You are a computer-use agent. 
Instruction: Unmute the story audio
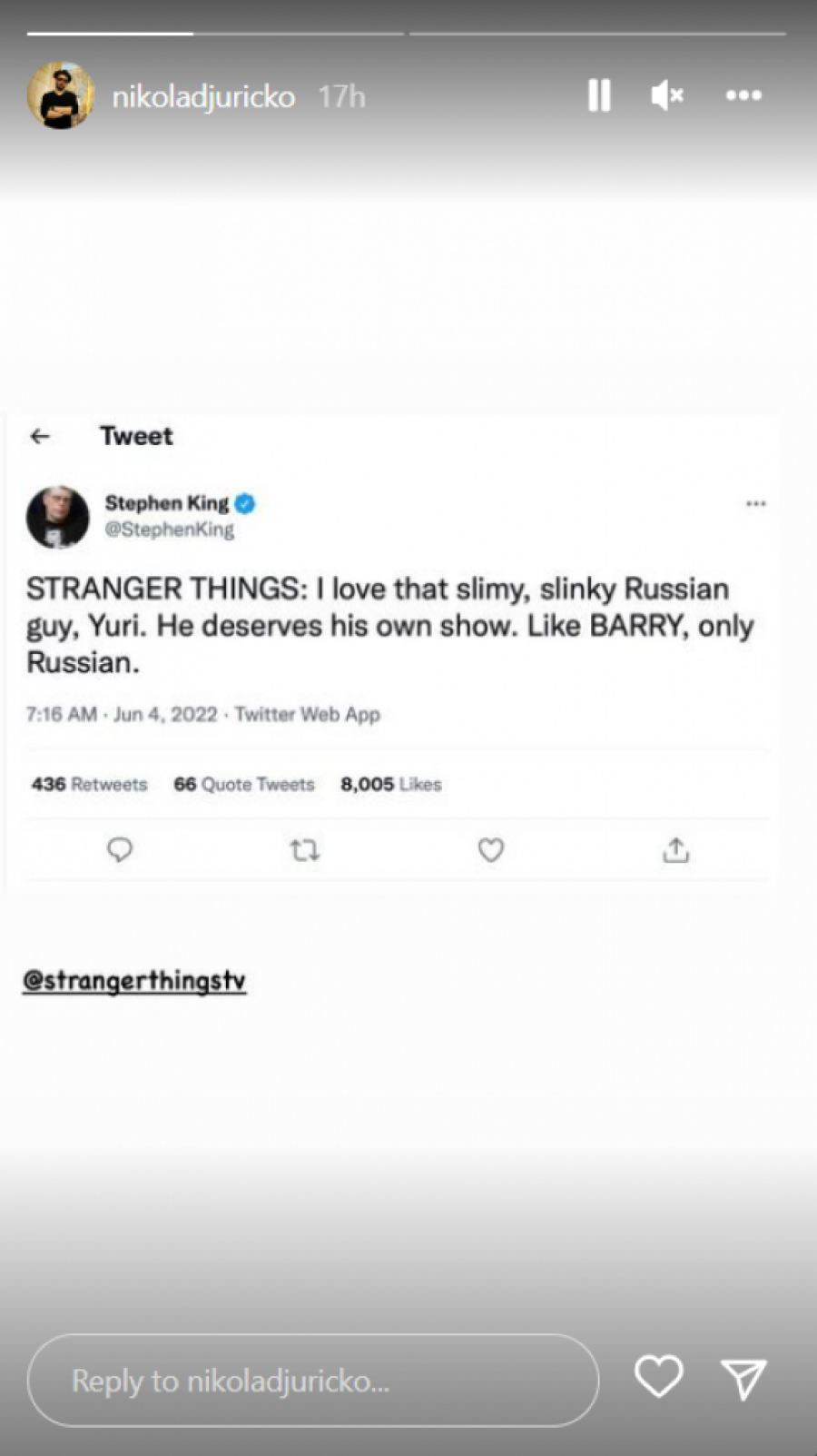click(x=667, y=95)
